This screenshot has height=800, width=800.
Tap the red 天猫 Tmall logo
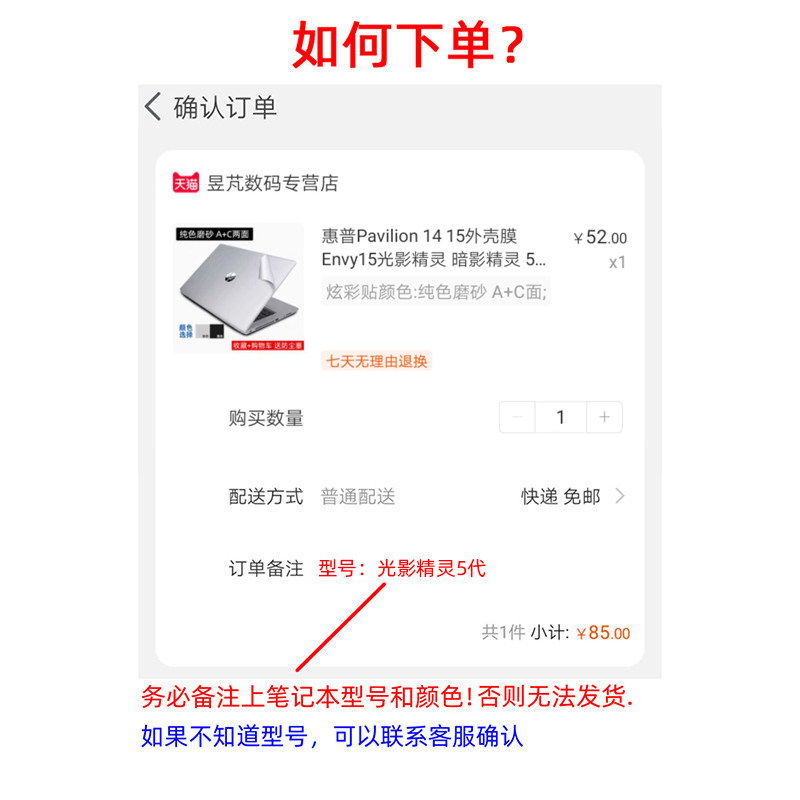[x=185, y=183]
